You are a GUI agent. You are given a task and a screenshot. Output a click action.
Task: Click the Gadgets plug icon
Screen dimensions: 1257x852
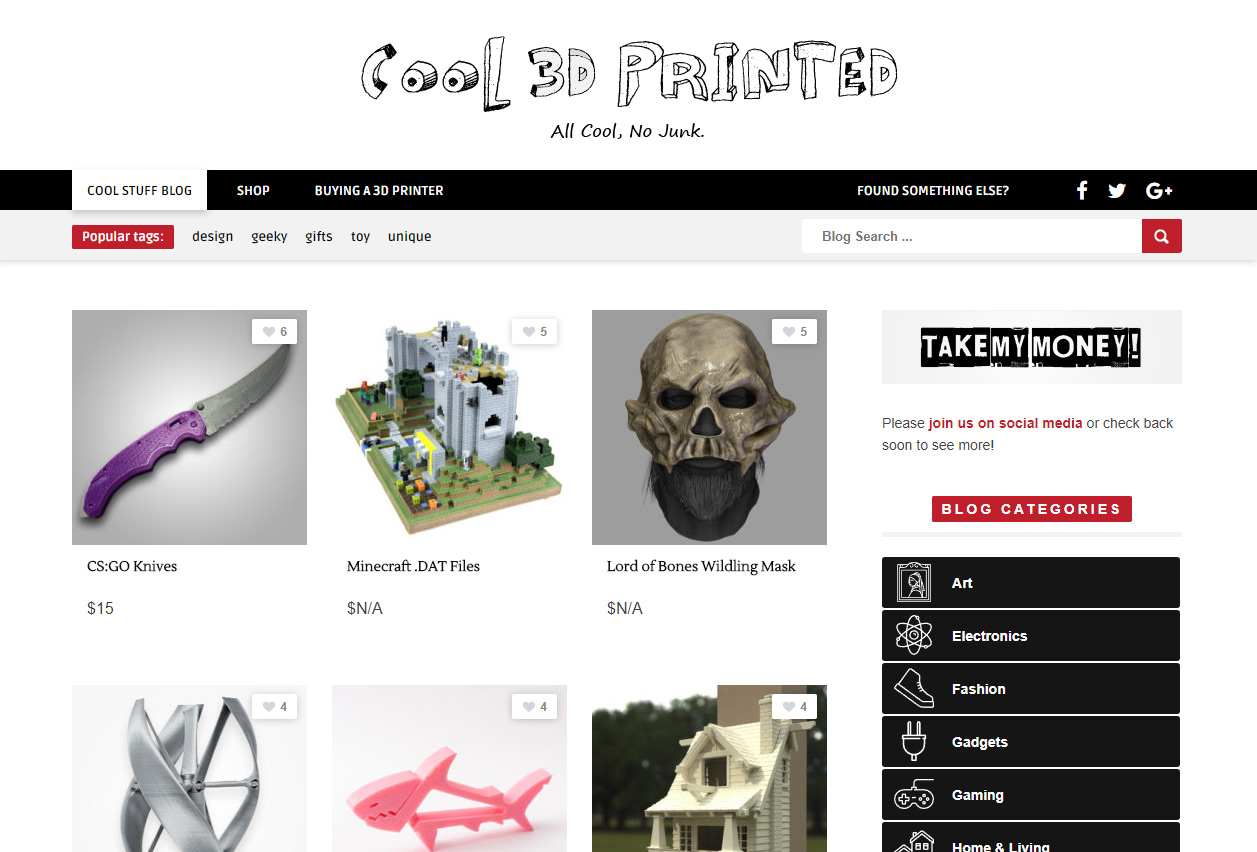pyautogui.click(x=914, y=742)
